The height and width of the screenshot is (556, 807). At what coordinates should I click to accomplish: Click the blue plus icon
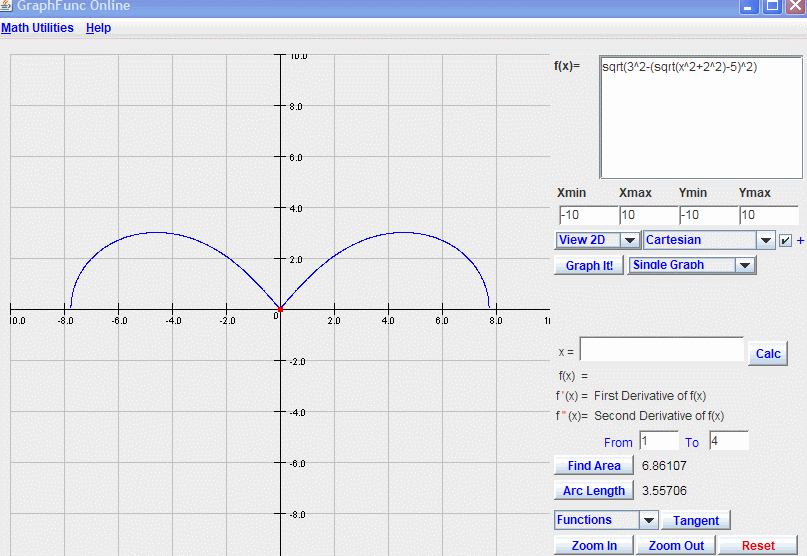point(800,240)
